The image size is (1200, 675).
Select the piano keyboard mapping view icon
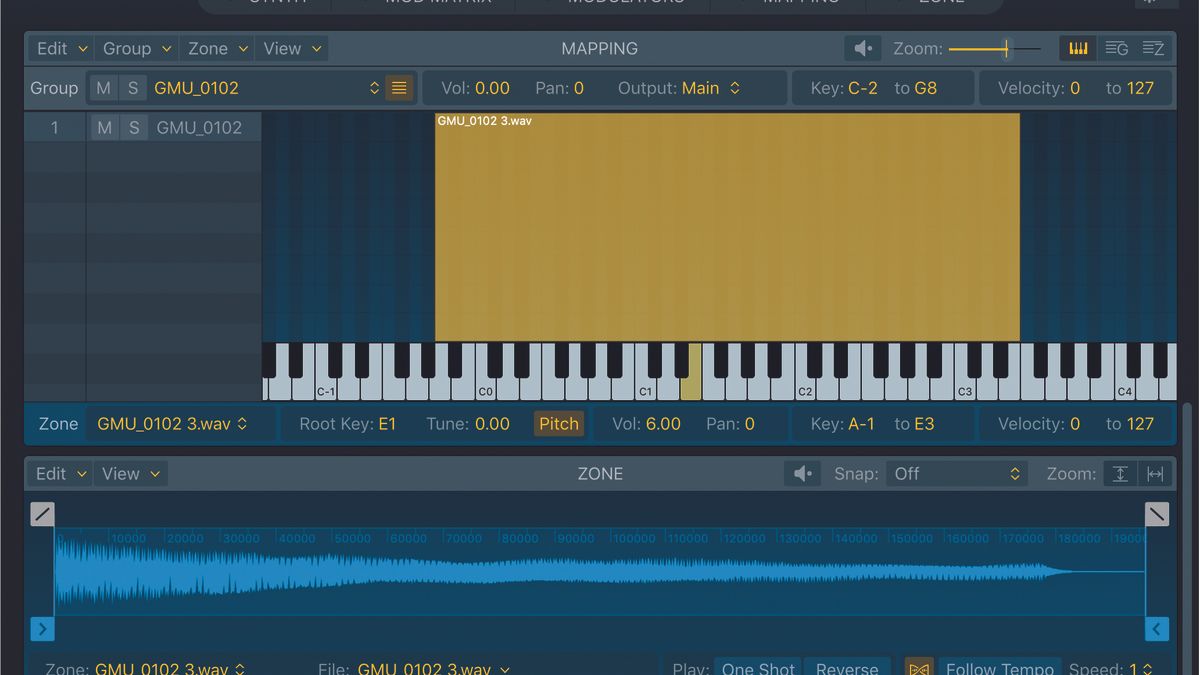tap(1078, 47)
